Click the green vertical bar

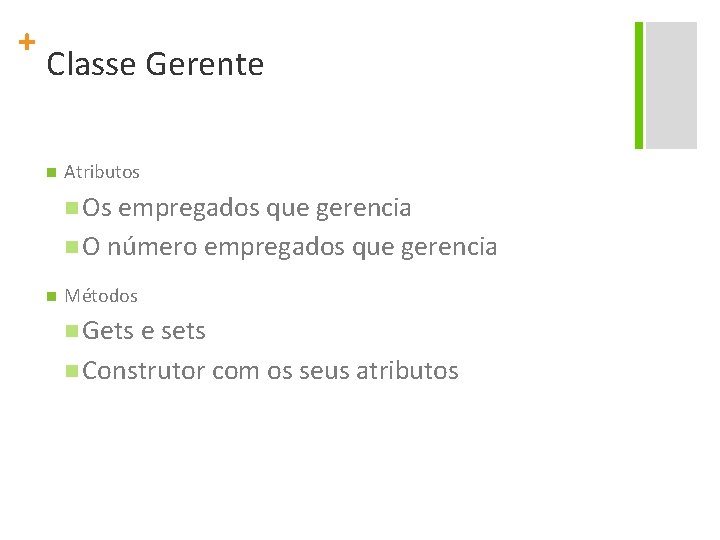coord(639,85)
